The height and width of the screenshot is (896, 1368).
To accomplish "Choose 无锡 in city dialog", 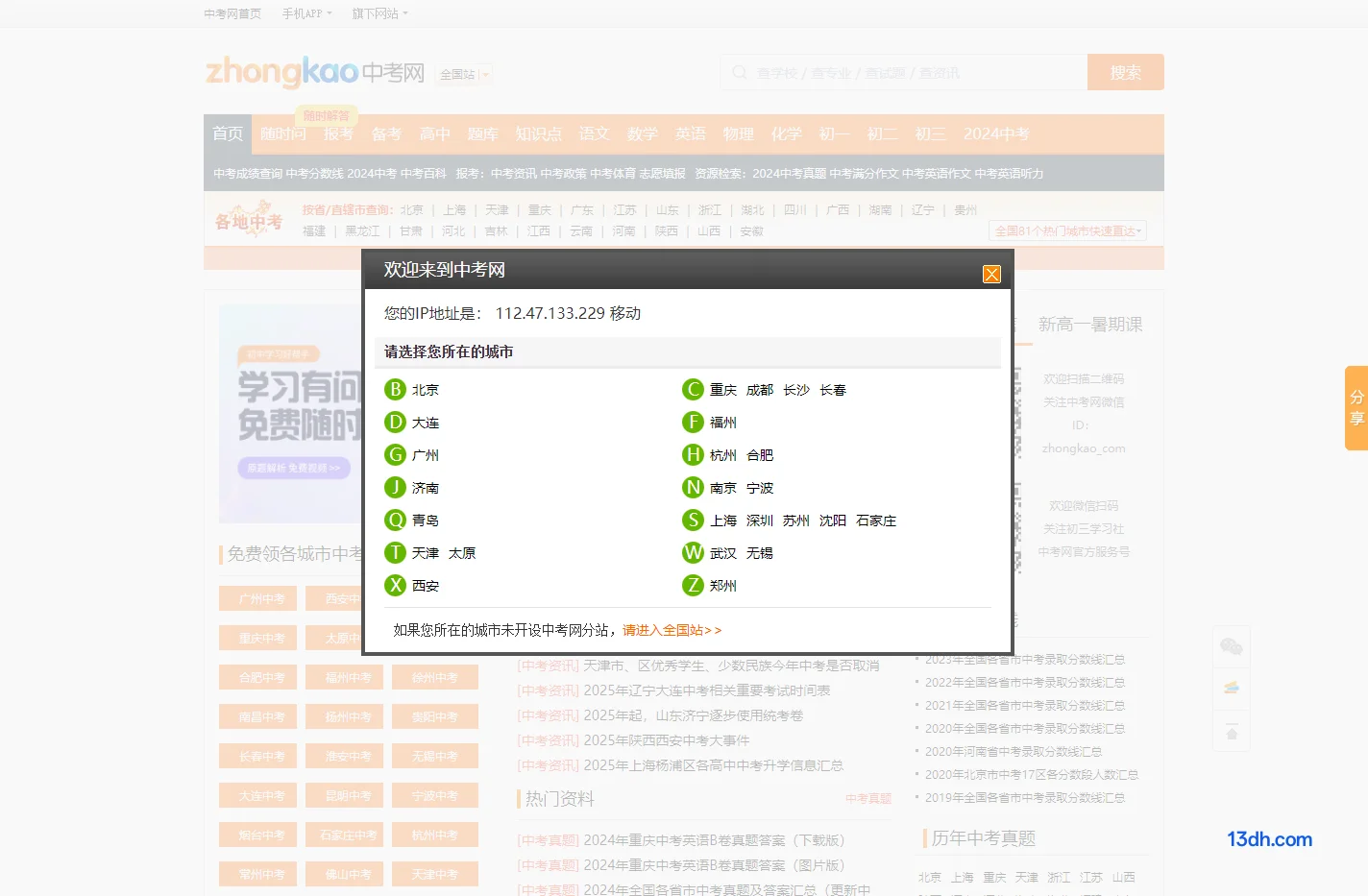I will [x=760, y=553].
